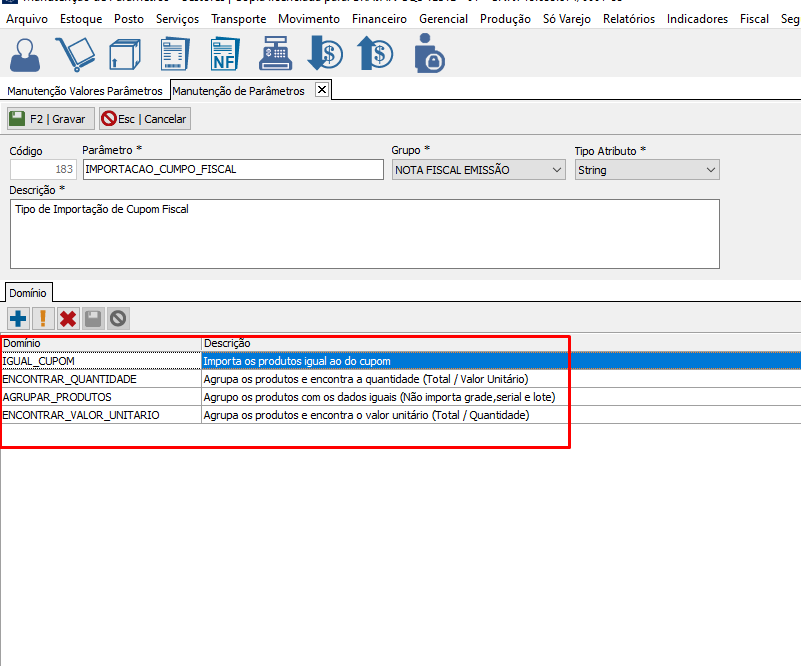Open the money down-arrow payables icon

tap(325, 54)
